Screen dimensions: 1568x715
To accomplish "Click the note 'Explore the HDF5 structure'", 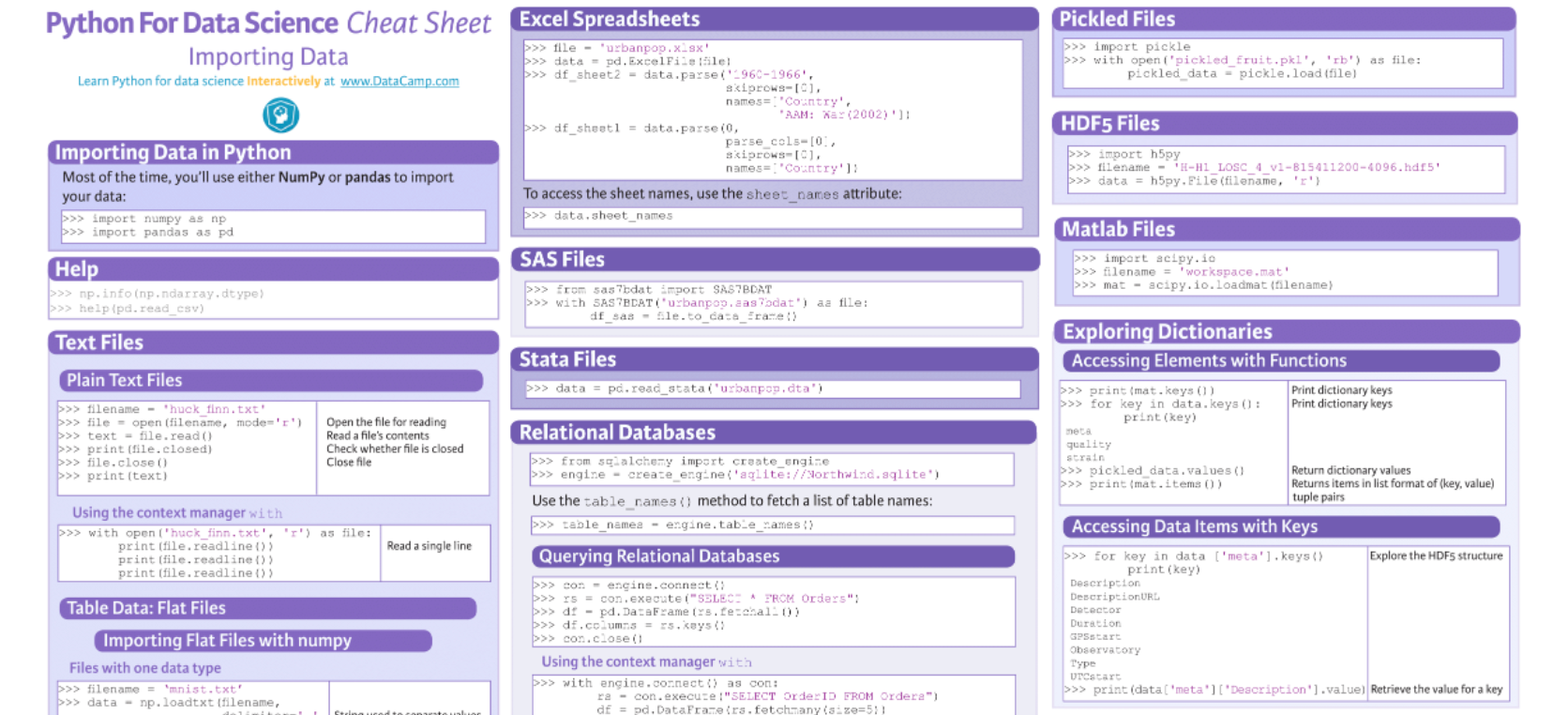I will (1436, 556).
